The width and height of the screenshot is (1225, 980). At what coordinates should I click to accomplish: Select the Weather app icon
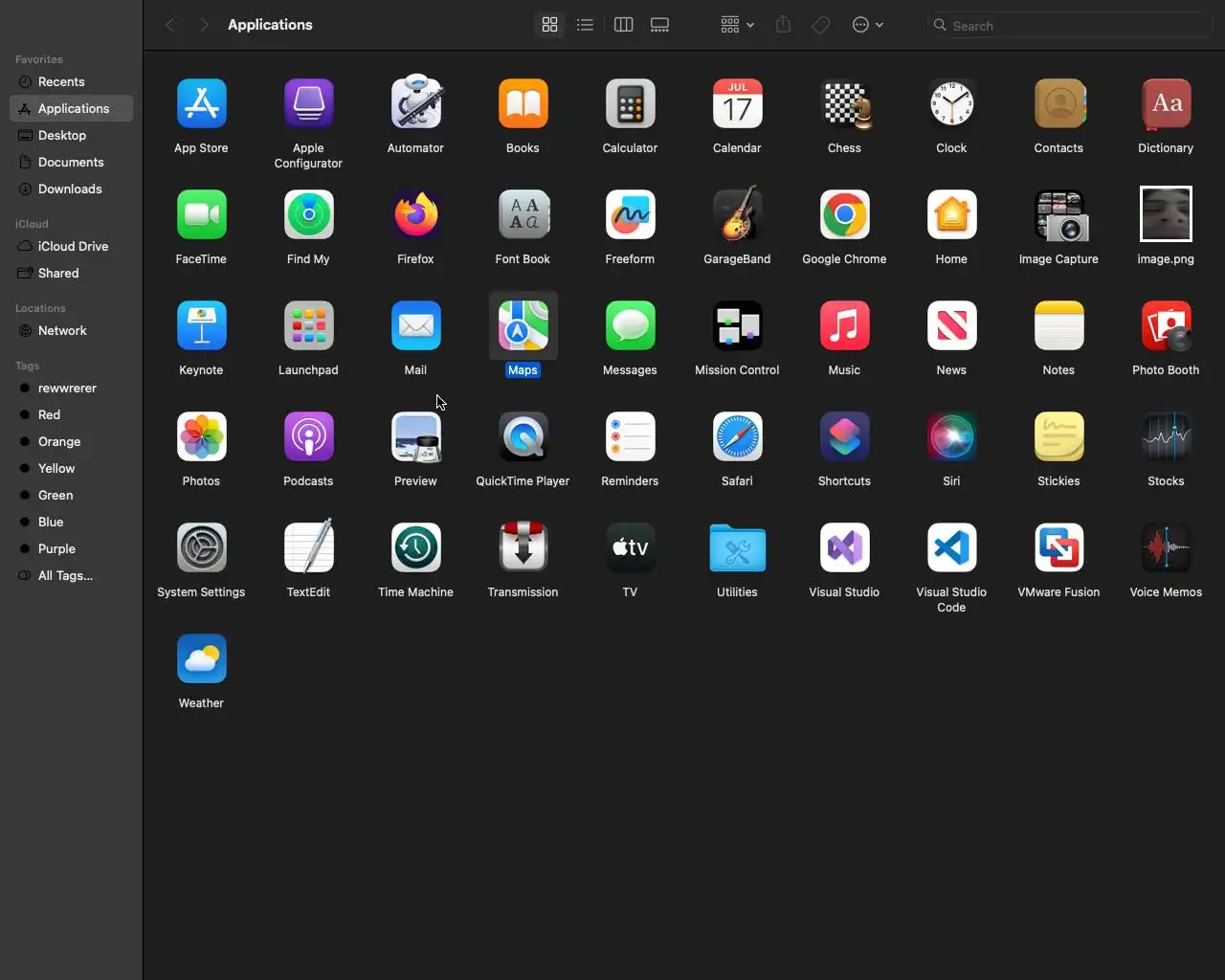point(201,658)
